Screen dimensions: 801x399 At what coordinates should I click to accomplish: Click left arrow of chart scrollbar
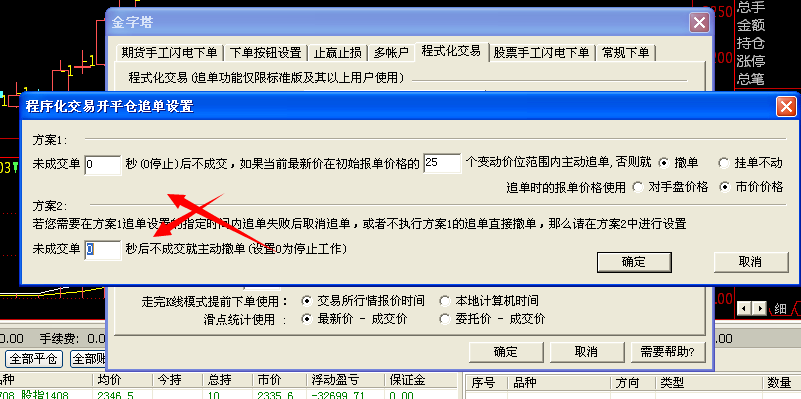[744, 308]
